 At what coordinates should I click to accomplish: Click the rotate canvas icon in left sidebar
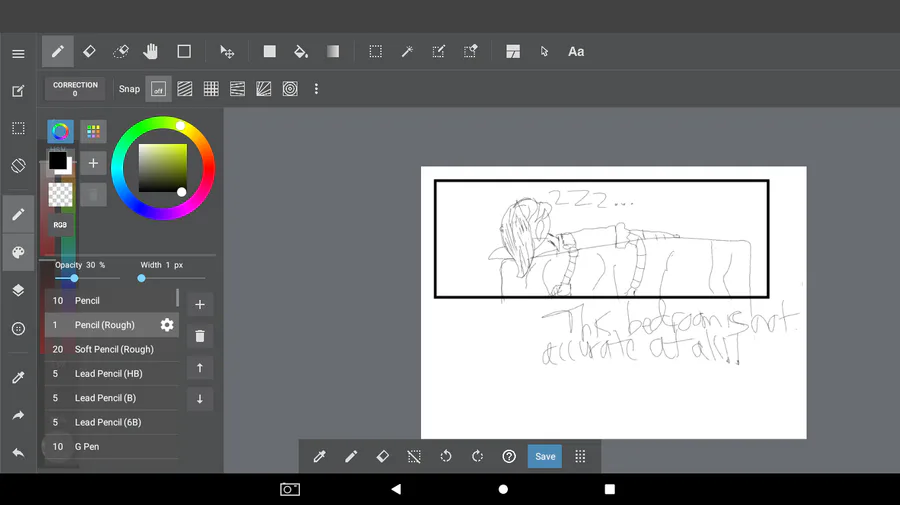18,165
